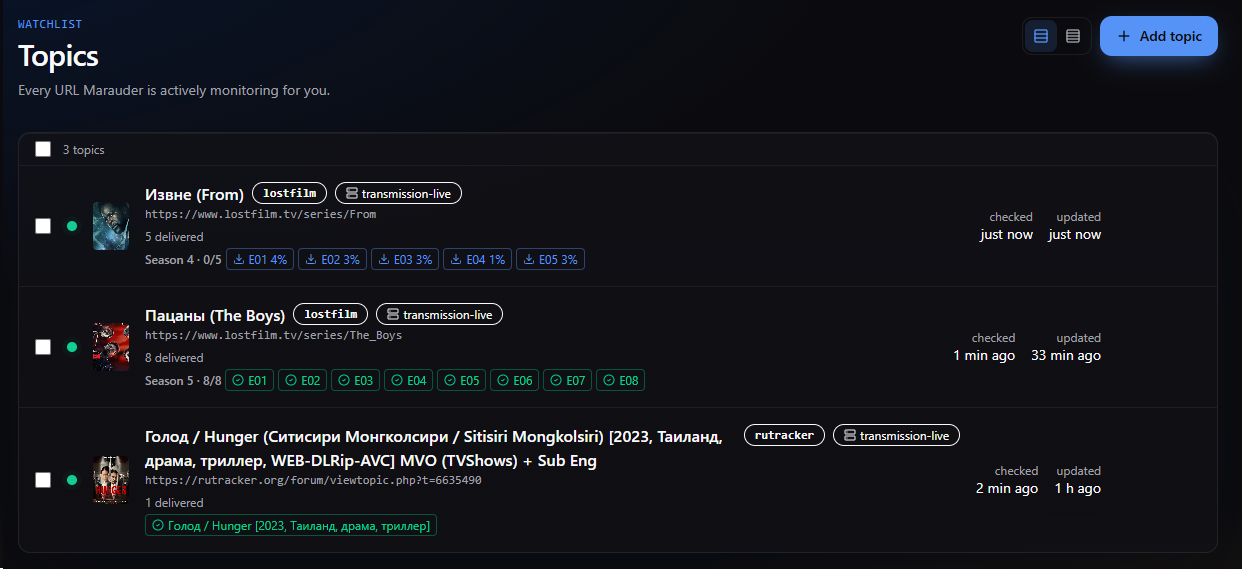Viewport: 1242px width, 569px height.
Task: Click transmission-live badge on Извне (From)
Action: tap(398, 193)
